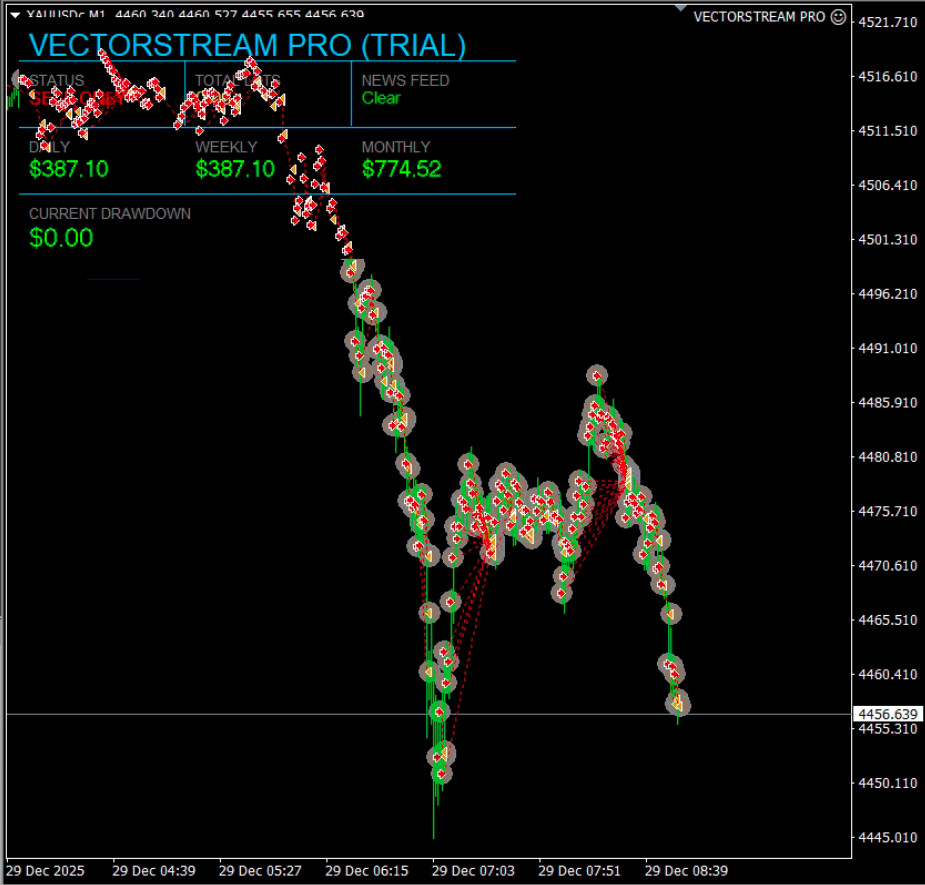925x885 pixels.
Task: Click the 4496.210 price scale label
Action: [x=888, y=294]
